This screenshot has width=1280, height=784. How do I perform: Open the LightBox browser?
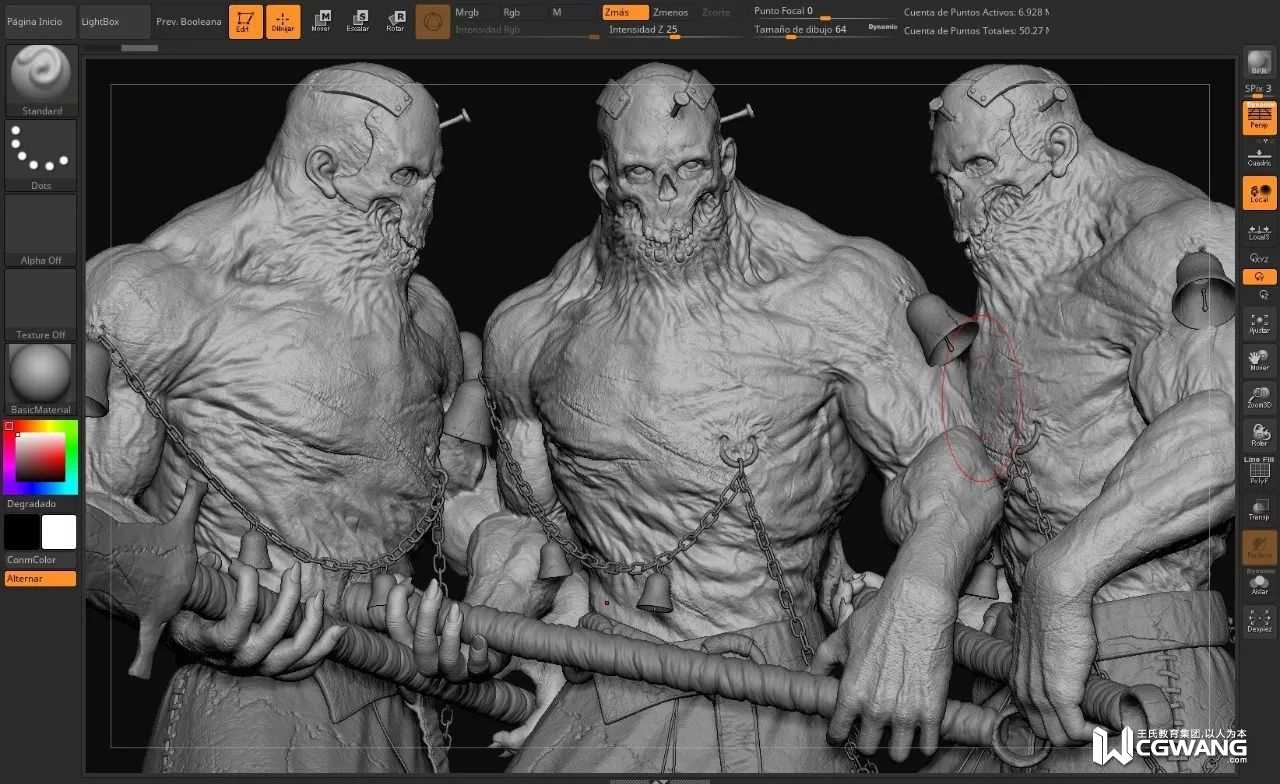click(x=100, y=21)
